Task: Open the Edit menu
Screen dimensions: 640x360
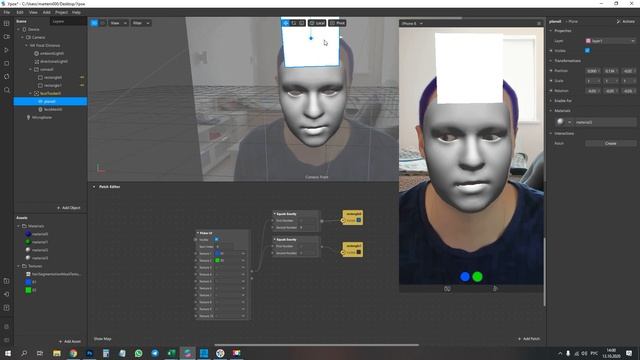Action: (x=20, y=12)
